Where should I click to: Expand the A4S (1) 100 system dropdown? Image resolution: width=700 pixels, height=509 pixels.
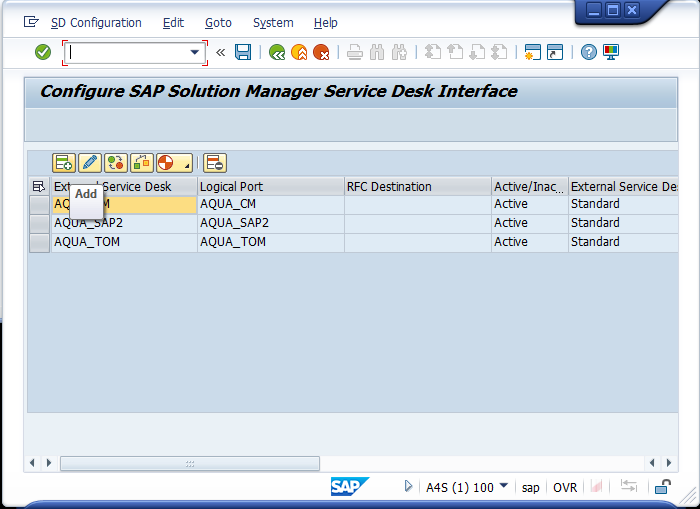(503, 487)
